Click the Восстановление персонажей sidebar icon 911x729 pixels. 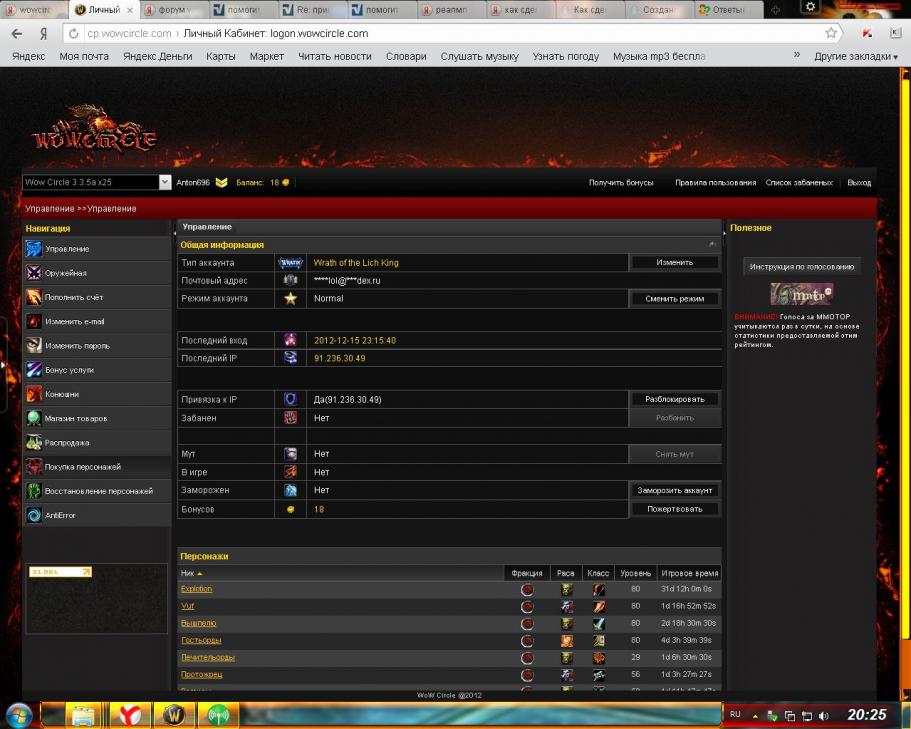(x=34, y=491)
